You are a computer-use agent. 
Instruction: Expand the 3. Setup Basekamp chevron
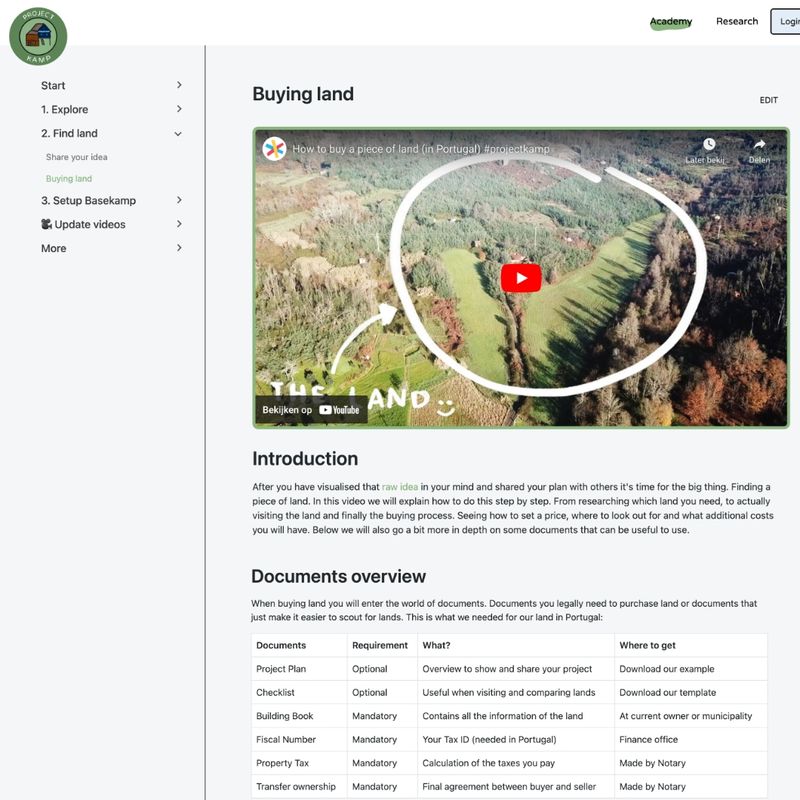click(x=179, y=201)
